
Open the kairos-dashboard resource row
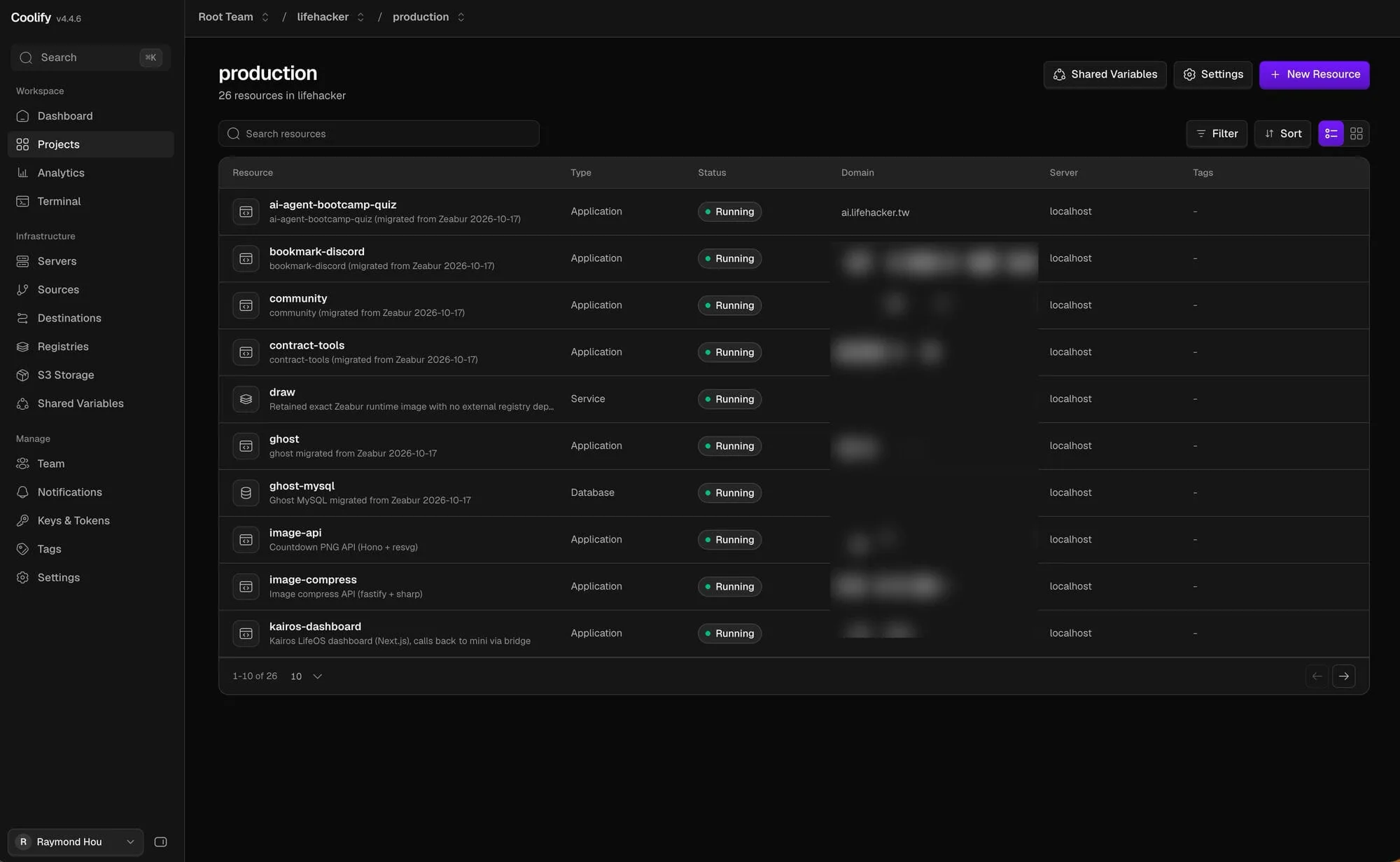click(x=794, y=634)
